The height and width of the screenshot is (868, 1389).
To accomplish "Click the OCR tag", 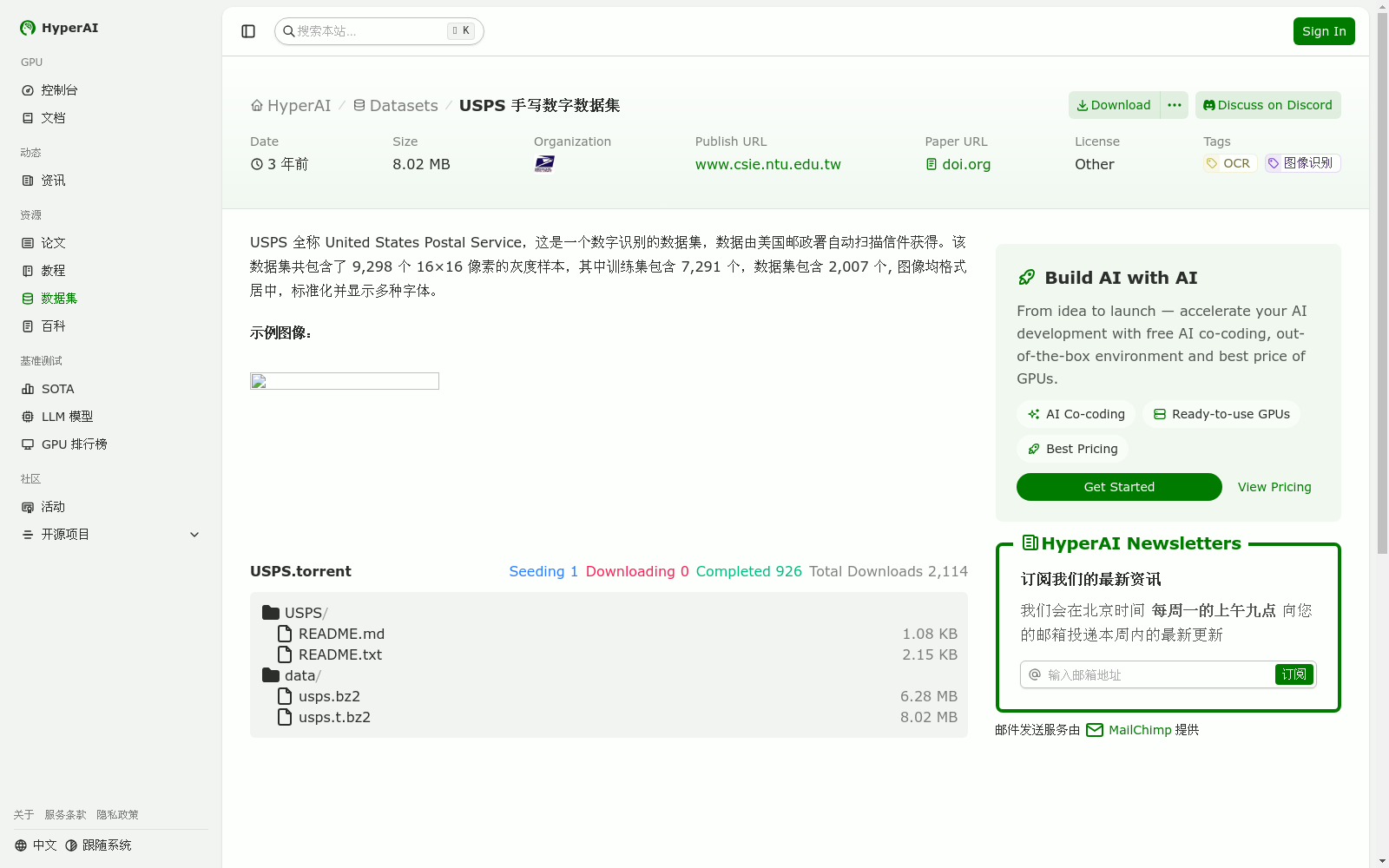I will 1230,163.
